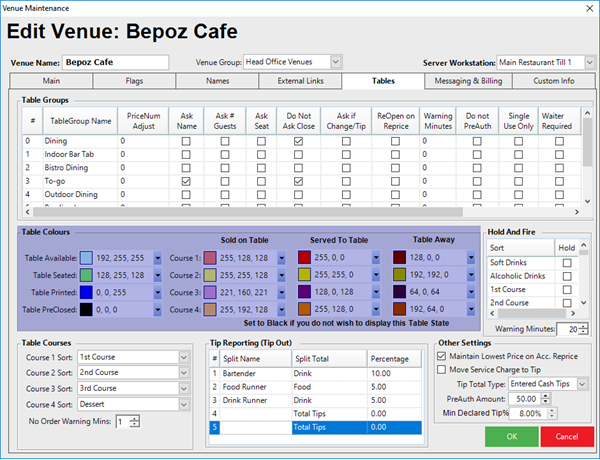The width and height of the screenshot is (600, 460).
Task: Open Course 1 Sort dropdown
Action: pyautogui.click(x=184, y=357)
